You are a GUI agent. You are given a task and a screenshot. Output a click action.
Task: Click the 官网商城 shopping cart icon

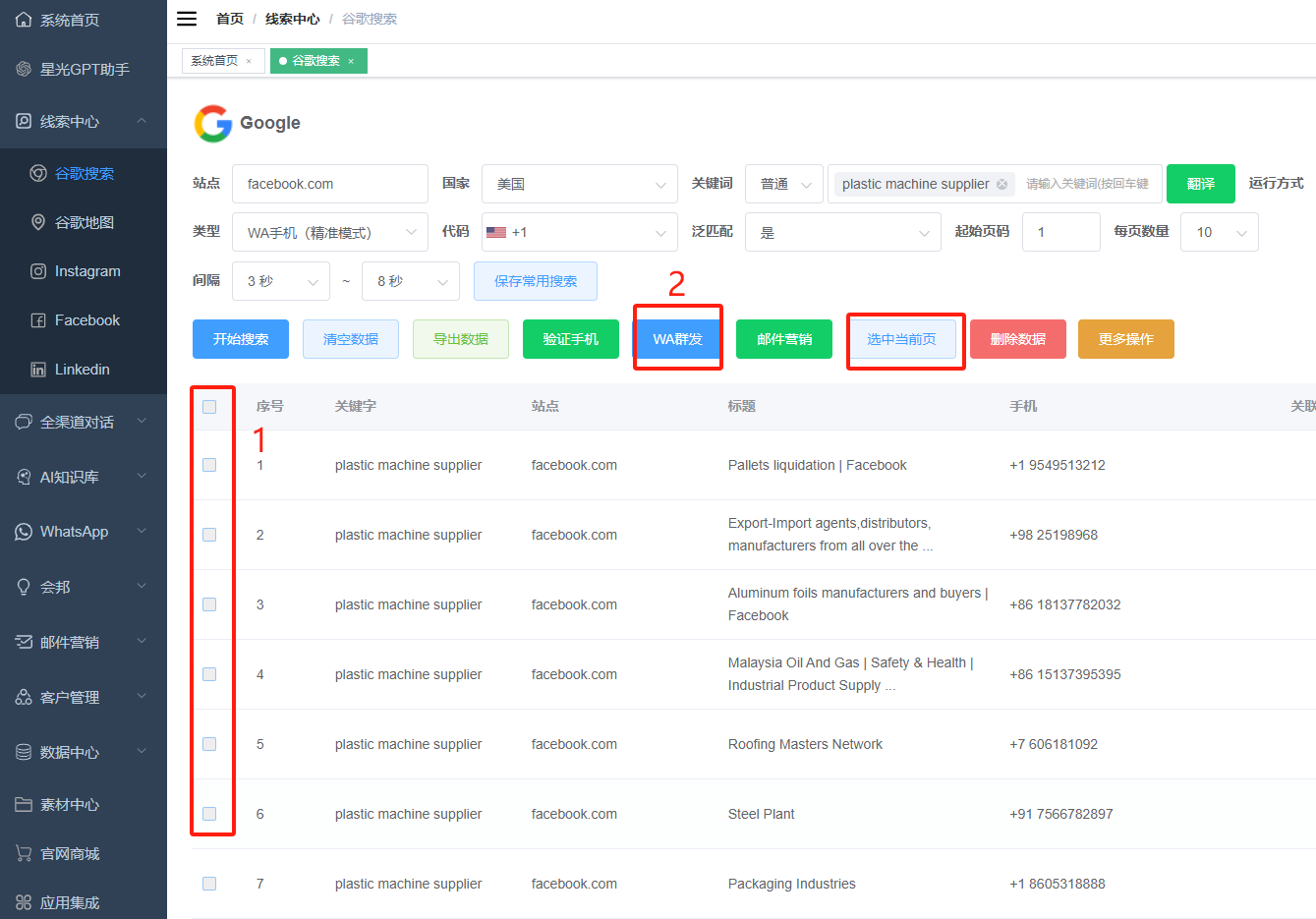[24, 853]
